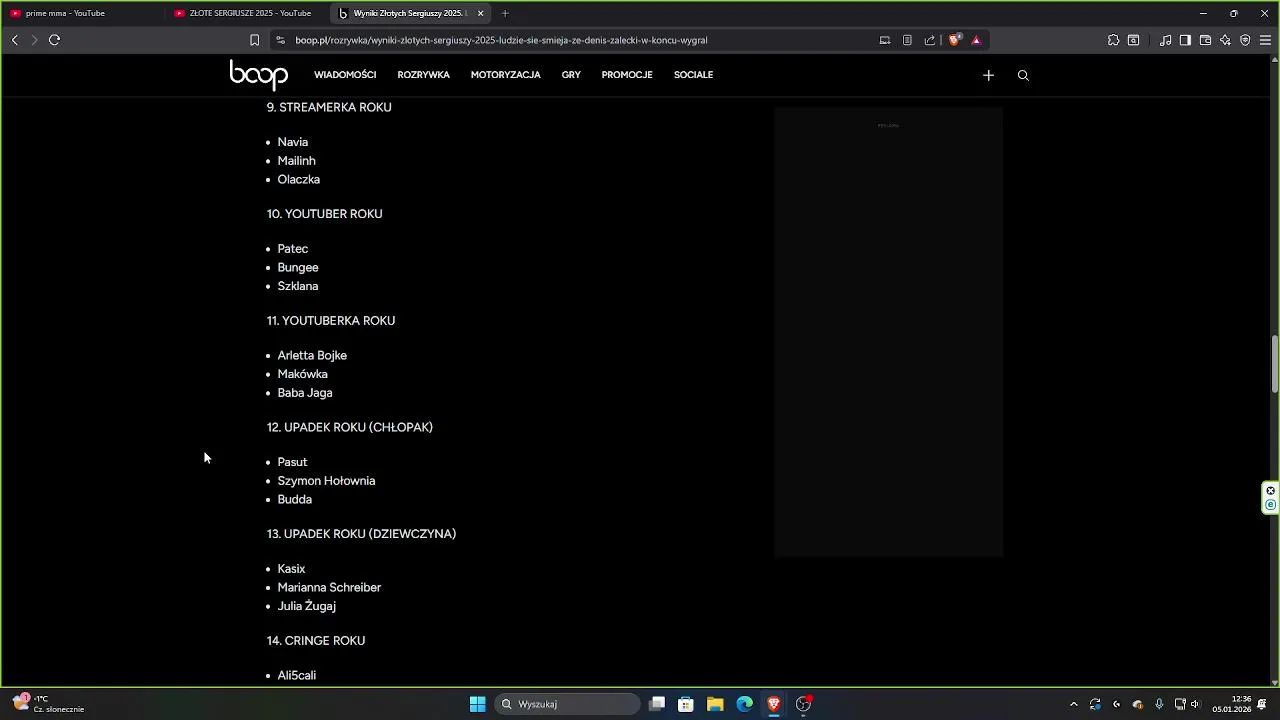Image resolution: width=1280 pixels, height=720 pixels.
Task: Click the heading 10. YOUTUBER ROKU
Action: click(x=324, y=214)
